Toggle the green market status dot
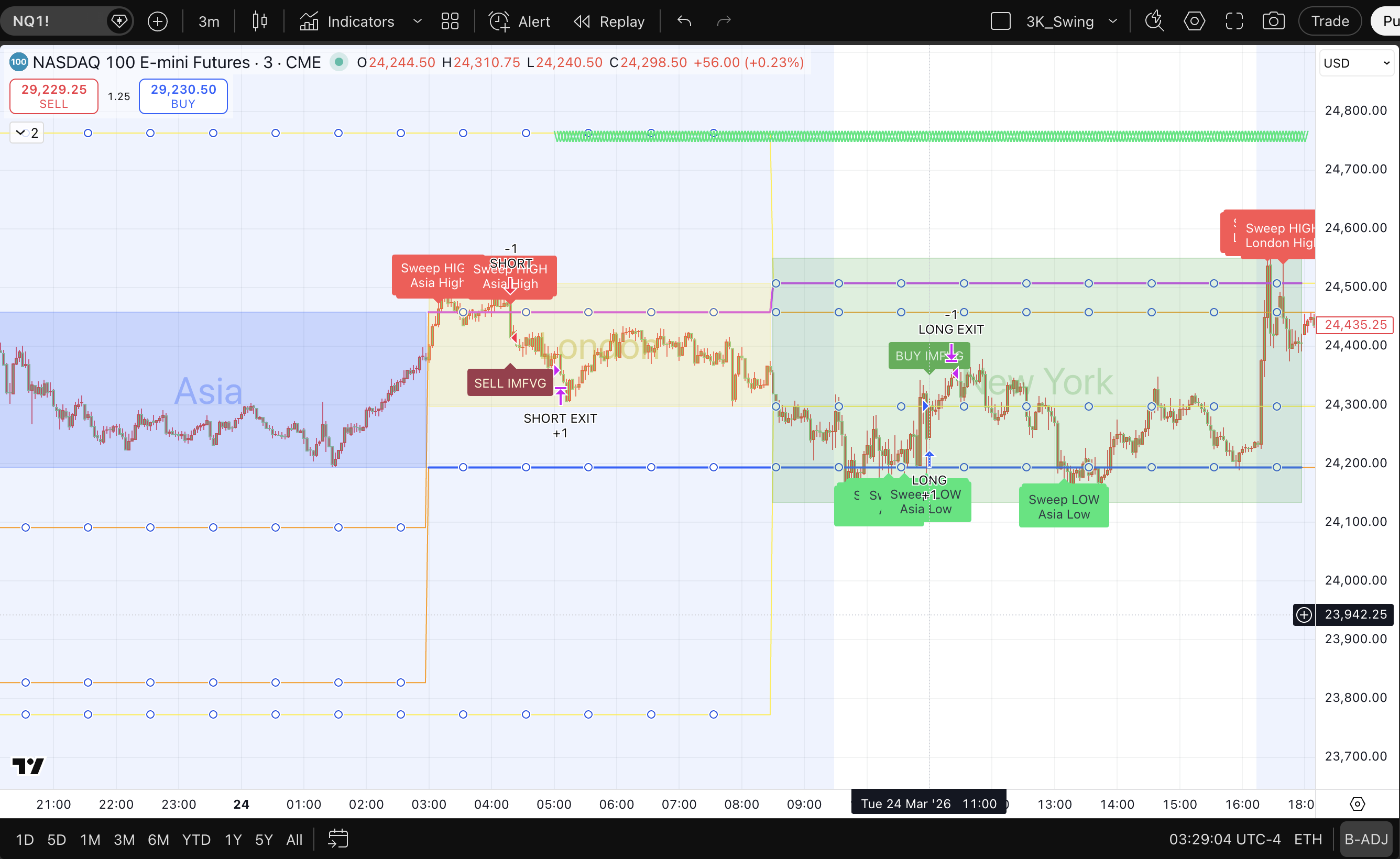The height and width of the screenshot is (859, 1400). (339, 62)
